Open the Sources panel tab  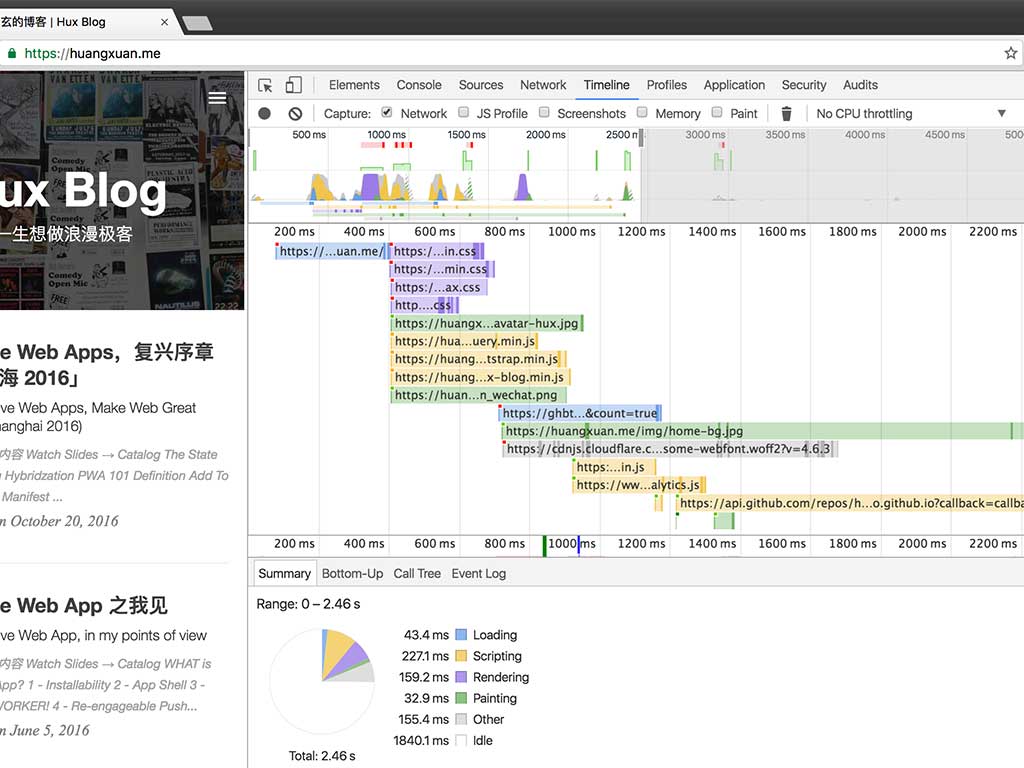click(x=481, y=85)
